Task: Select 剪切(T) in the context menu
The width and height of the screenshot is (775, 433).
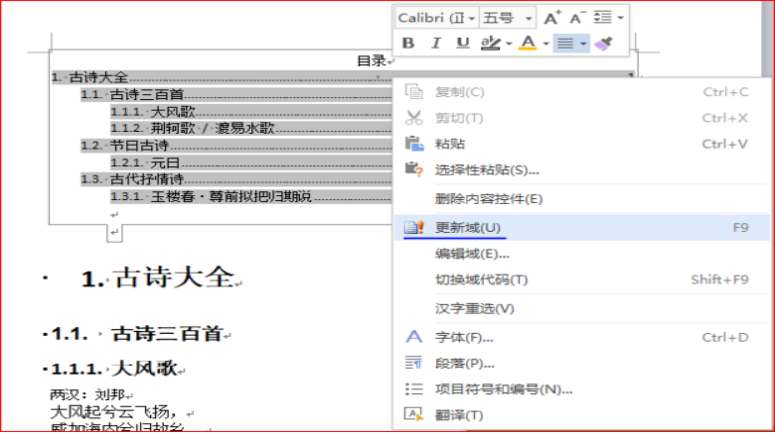Action: [x=582, y=118]
